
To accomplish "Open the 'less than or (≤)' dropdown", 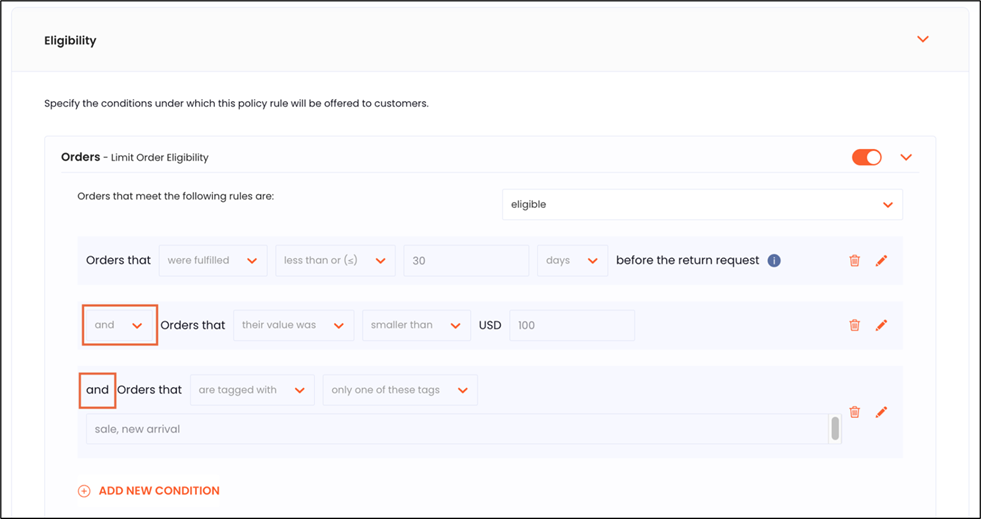I will [x=334, y=261].
